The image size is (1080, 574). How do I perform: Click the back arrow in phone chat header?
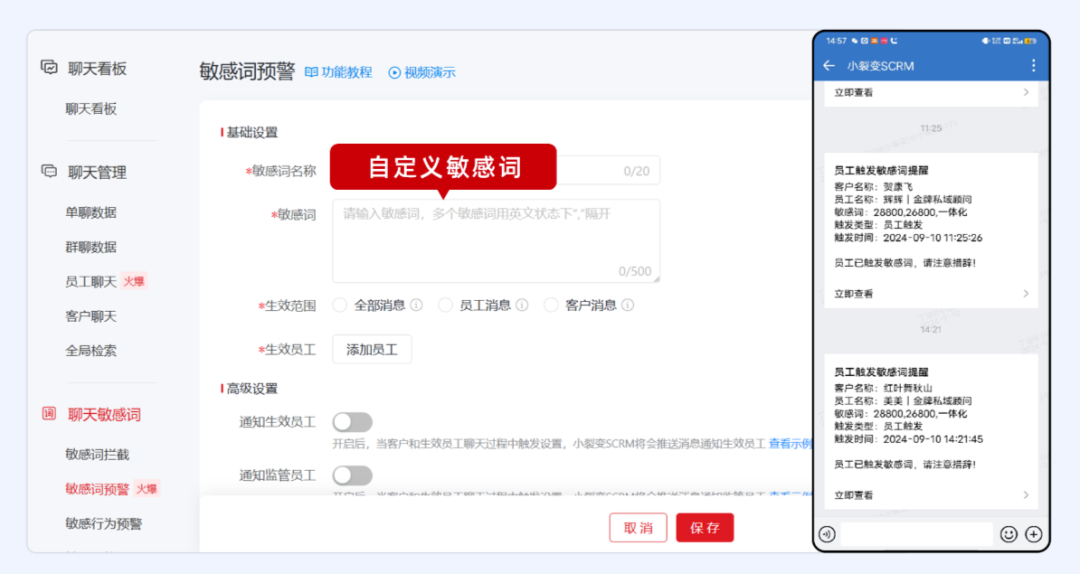click(828, 66)
